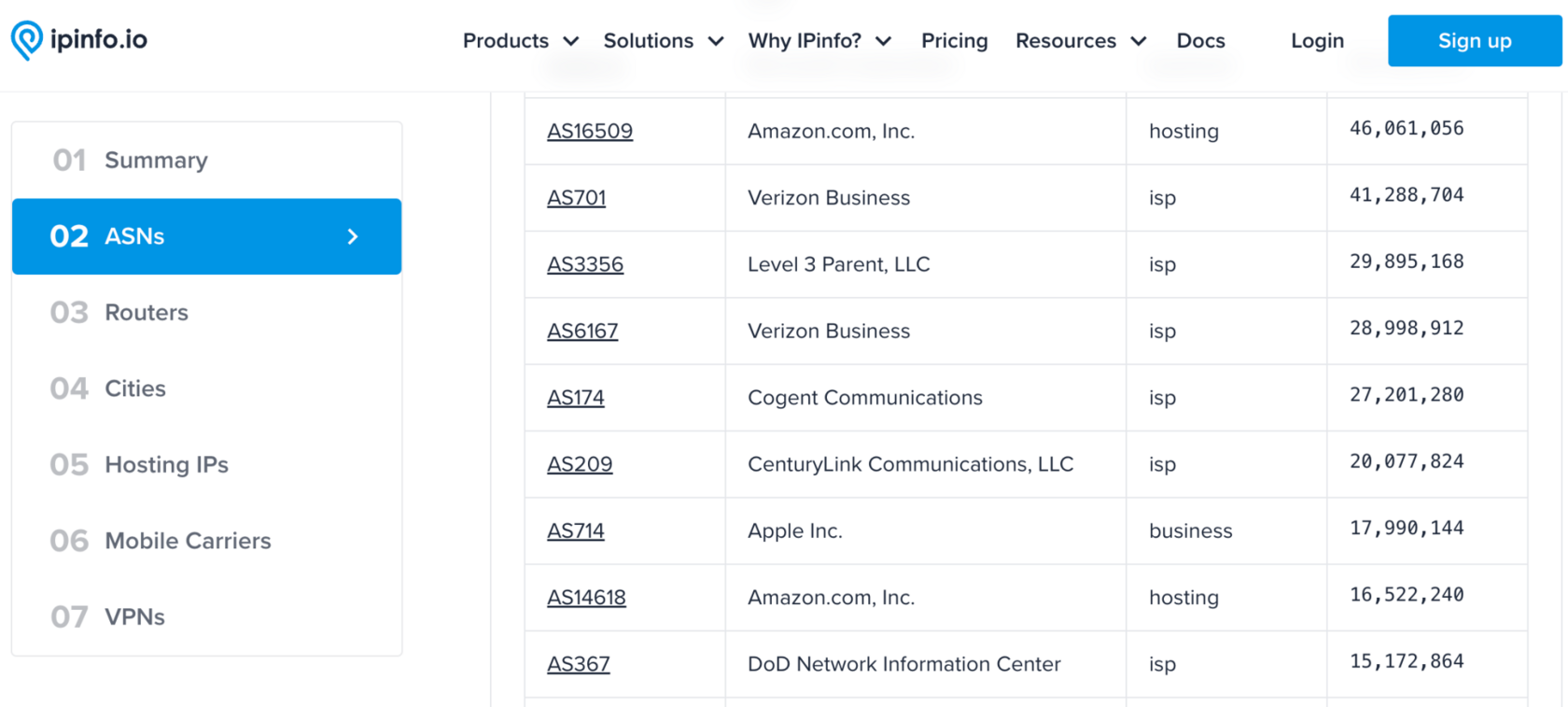Click the AS701 Verizon link
1568x707 pixels.
576,198
